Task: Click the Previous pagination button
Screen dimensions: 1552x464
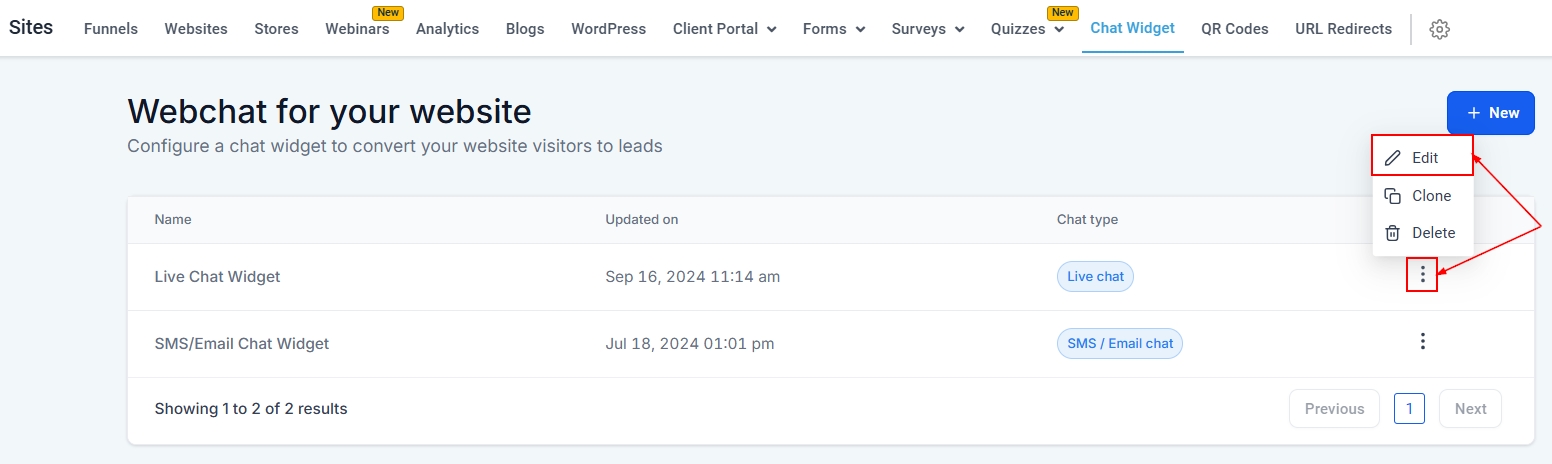Action: tap(1334, 409)
